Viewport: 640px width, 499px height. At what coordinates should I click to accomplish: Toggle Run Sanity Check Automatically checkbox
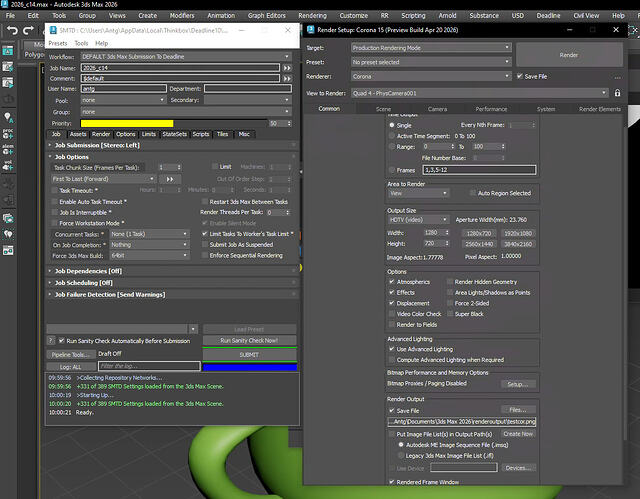tap(62, 340)
